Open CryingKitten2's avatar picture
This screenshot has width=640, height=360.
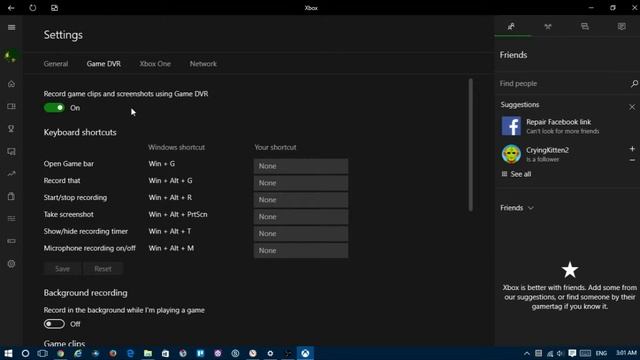[x=511, y=154]
